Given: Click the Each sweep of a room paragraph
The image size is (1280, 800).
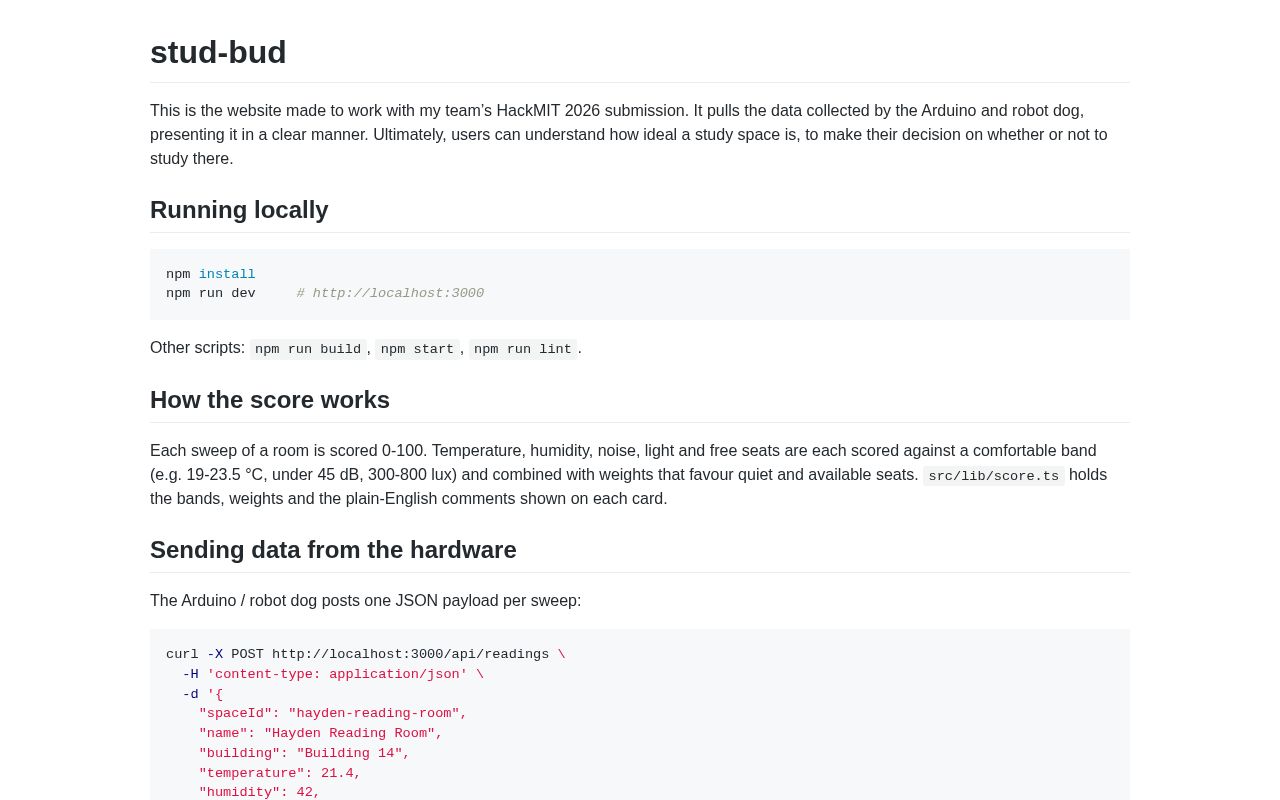Looking at the screenshot, I should (629, 475).
